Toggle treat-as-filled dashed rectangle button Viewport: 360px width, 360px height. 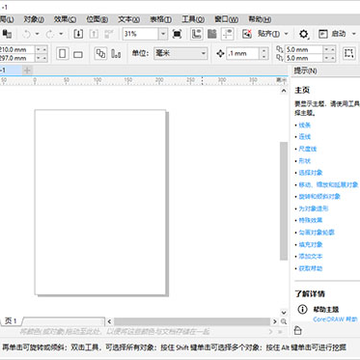349,53
